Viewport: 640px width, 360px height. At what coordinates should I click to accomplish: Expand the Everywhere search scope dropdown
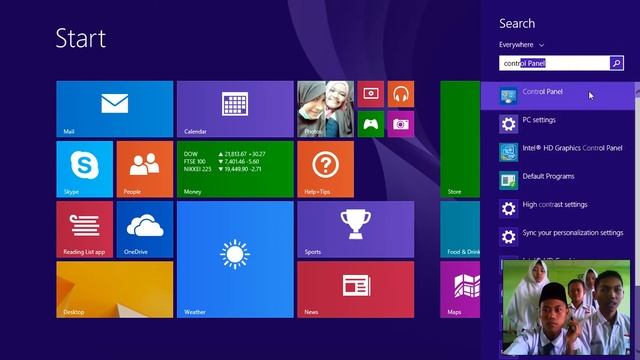[x=521, y=45]
